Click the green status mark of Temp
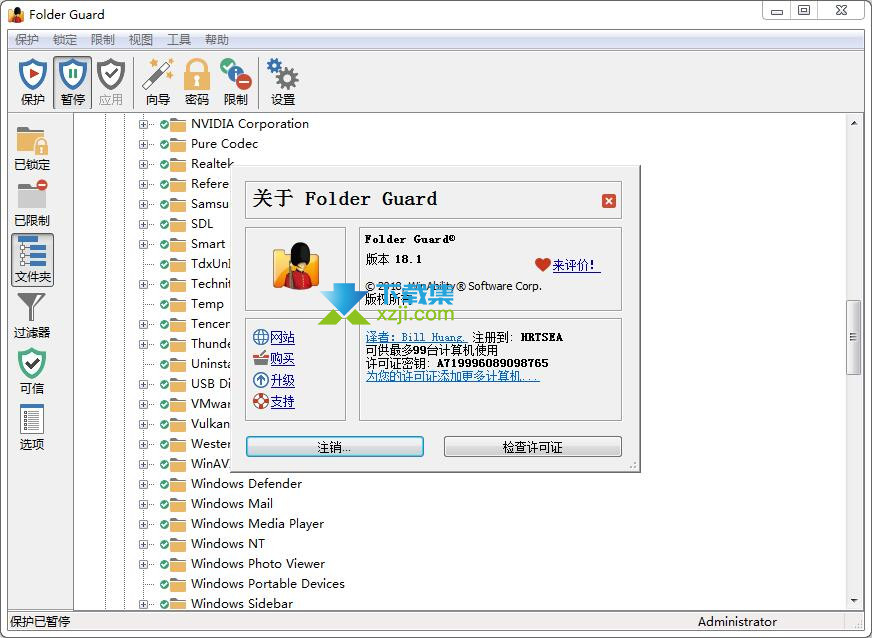The height and width of the screenshot is (638, 872). (164, 304)
